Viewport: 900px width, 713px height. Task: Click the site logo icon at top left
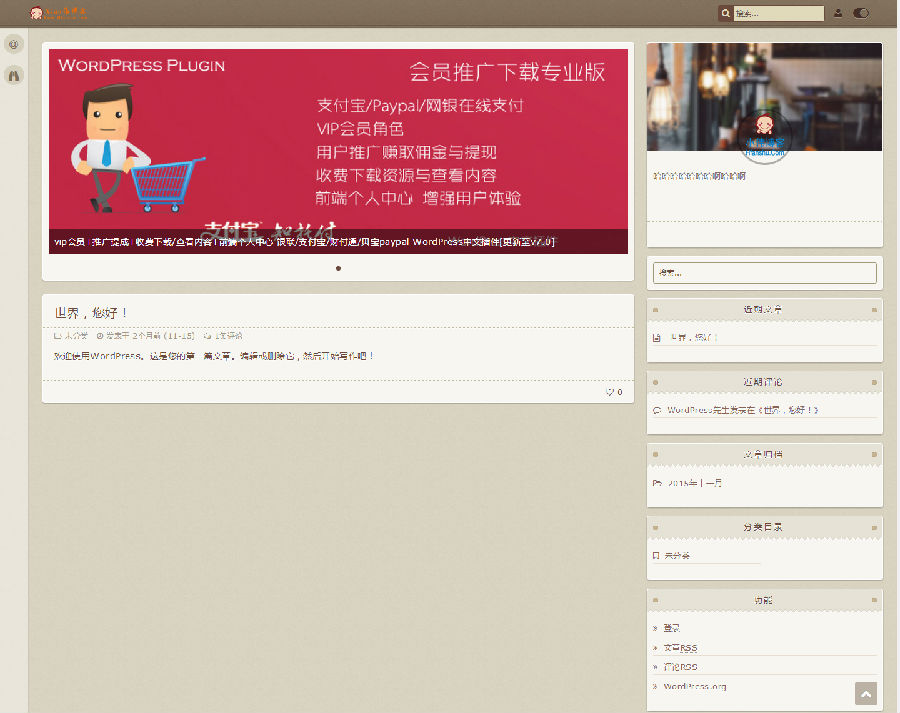click(38, 13)
